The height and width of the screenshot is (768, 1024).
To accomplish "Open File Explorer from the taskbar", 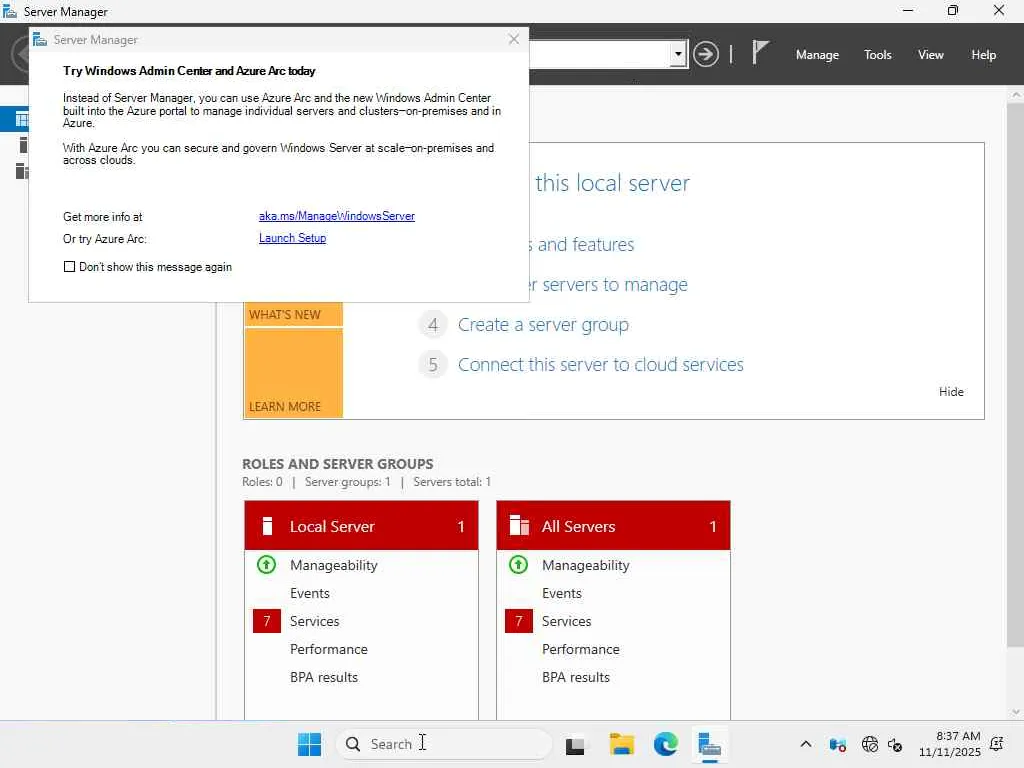I will [x=621, y=744].
